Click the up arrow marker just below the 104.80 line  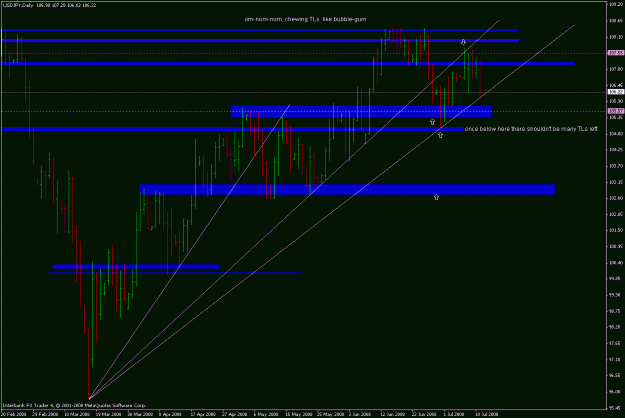[x=440, y=135]
